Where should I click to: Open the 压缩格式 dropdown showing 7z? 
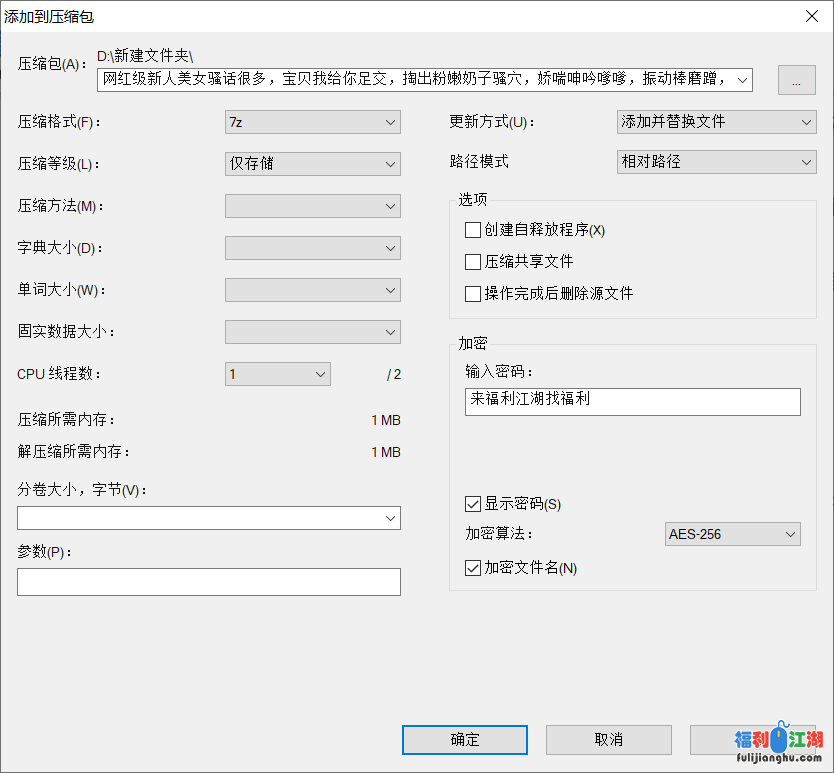click(x=312, y=122)
